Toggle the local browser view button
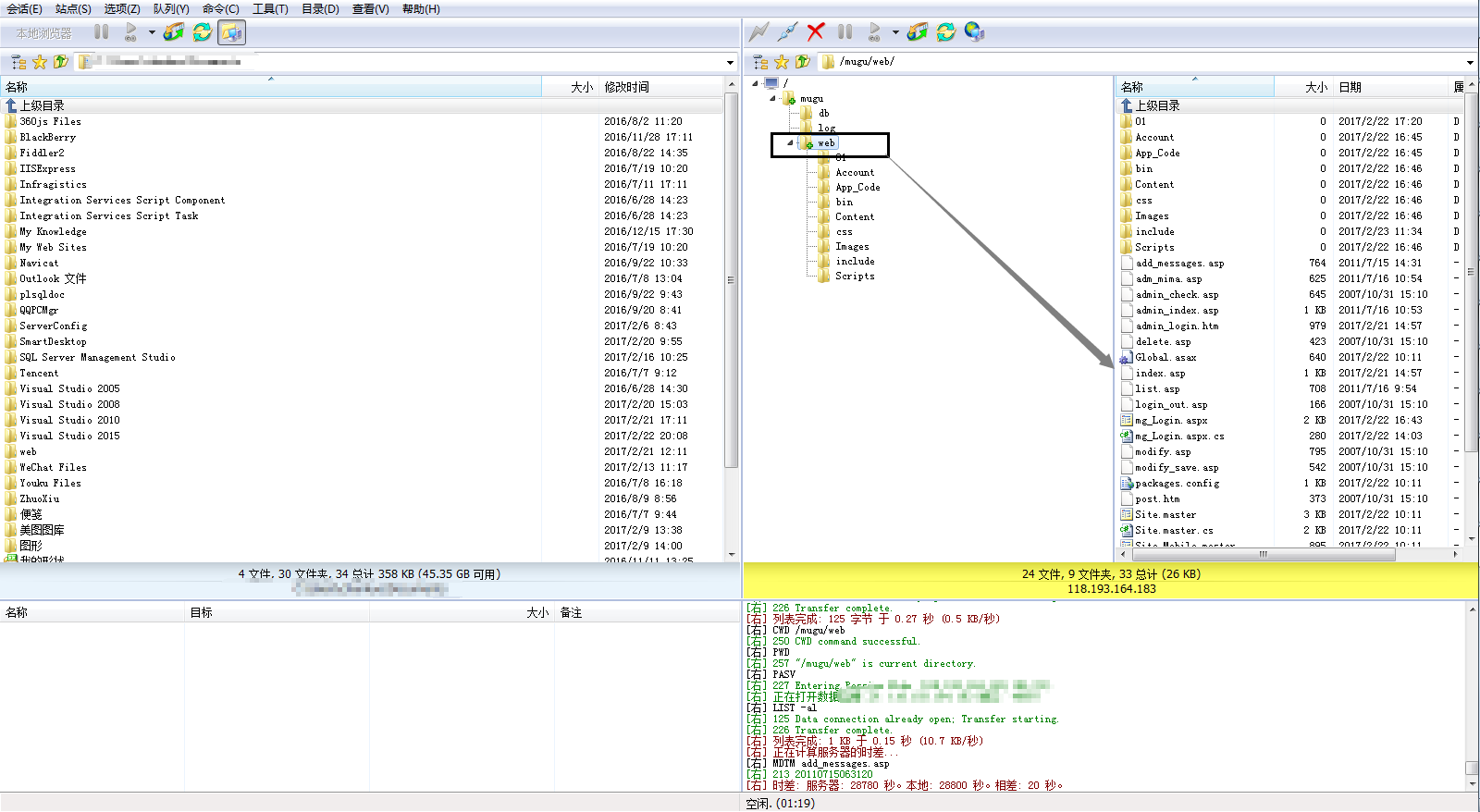1480x812 pixels. tap(231, 32)
